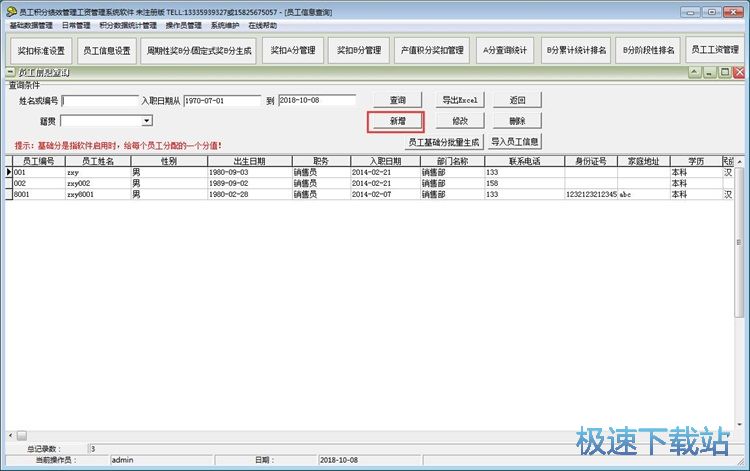Screen dimensions: 750x471
Task: Open the 积分数据统计管理 menu
Action: [x=128, y=25]
